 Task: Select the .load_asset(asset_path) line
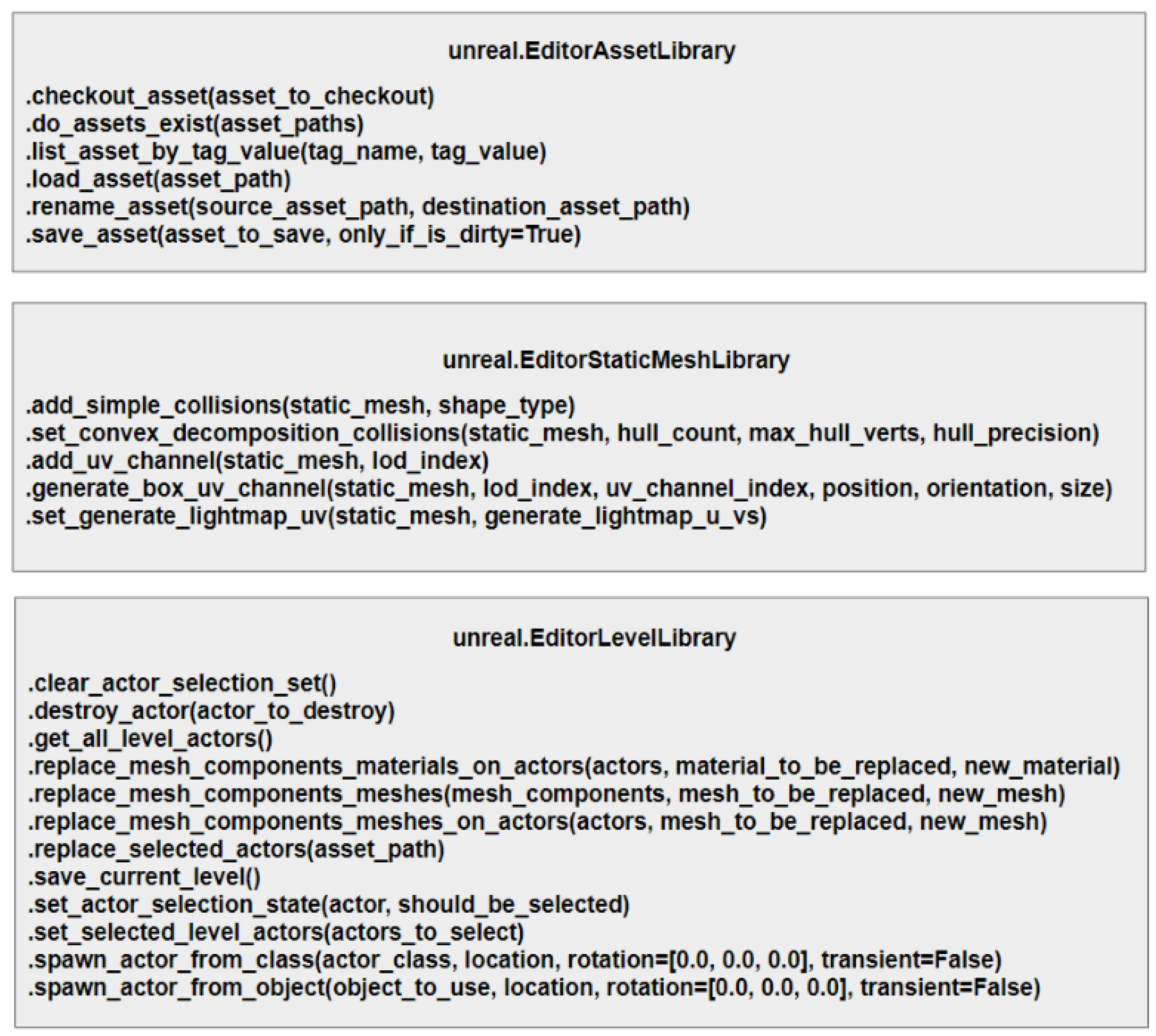[x=158, y=179]
